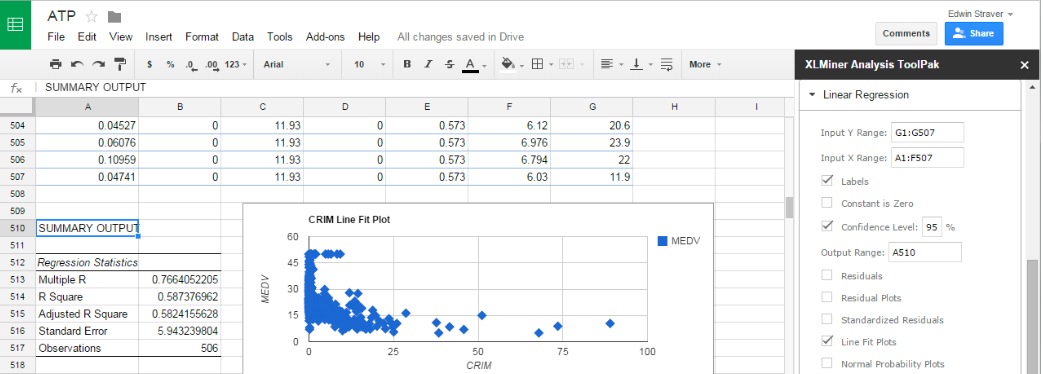Select column A header
Viewport: 1043px width, 374px height.
(x=86, y=106)
